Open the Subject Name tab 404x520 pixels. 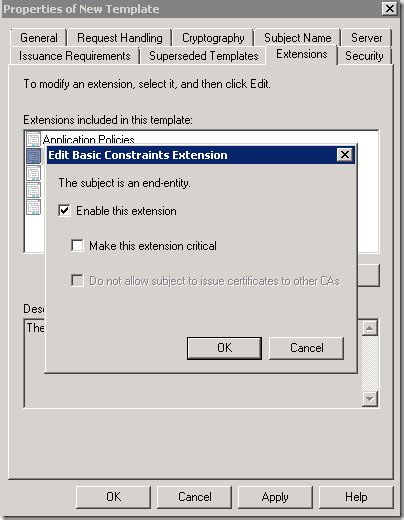click(298, 38)
